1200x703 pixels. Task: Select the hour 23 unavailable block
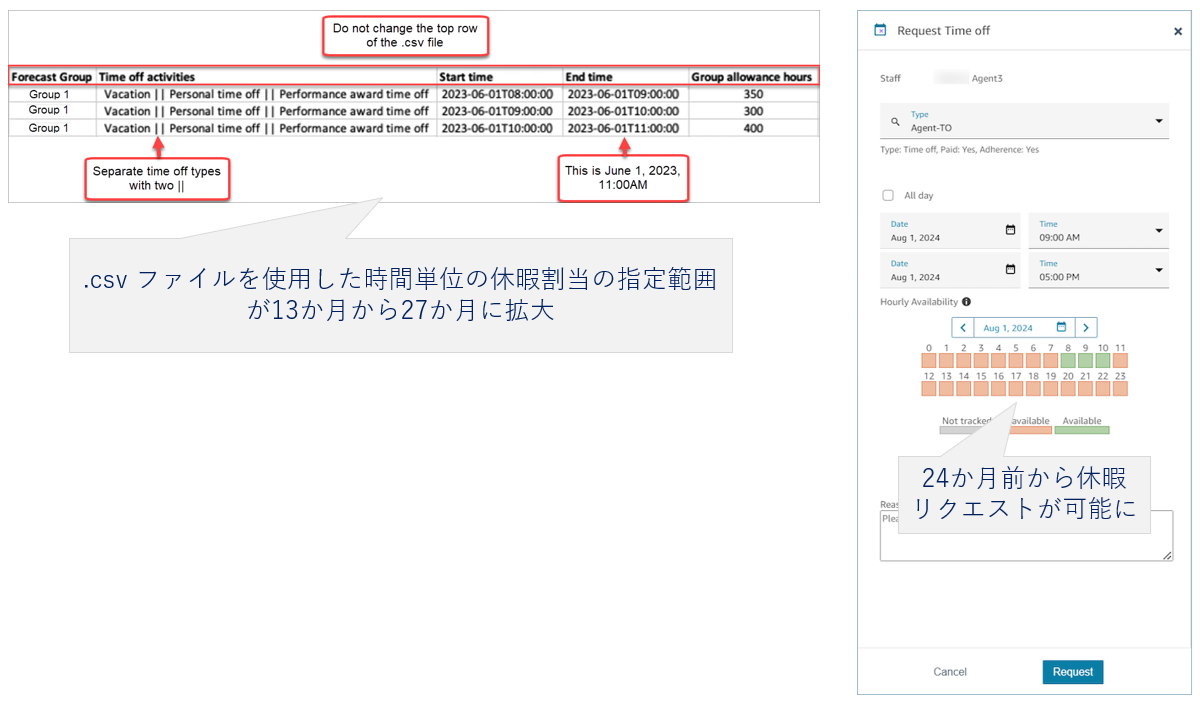tap(1120, 388)
